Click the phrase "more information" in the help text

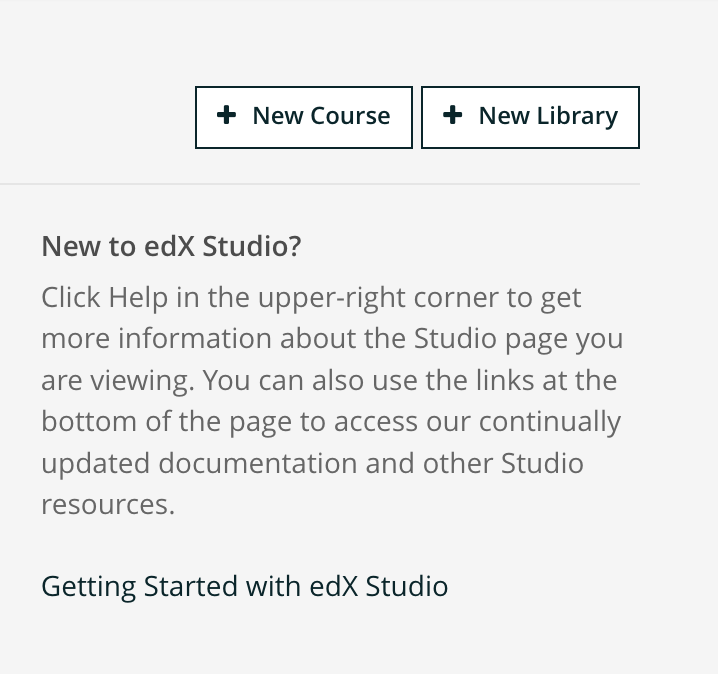click(x=157, y=338)
